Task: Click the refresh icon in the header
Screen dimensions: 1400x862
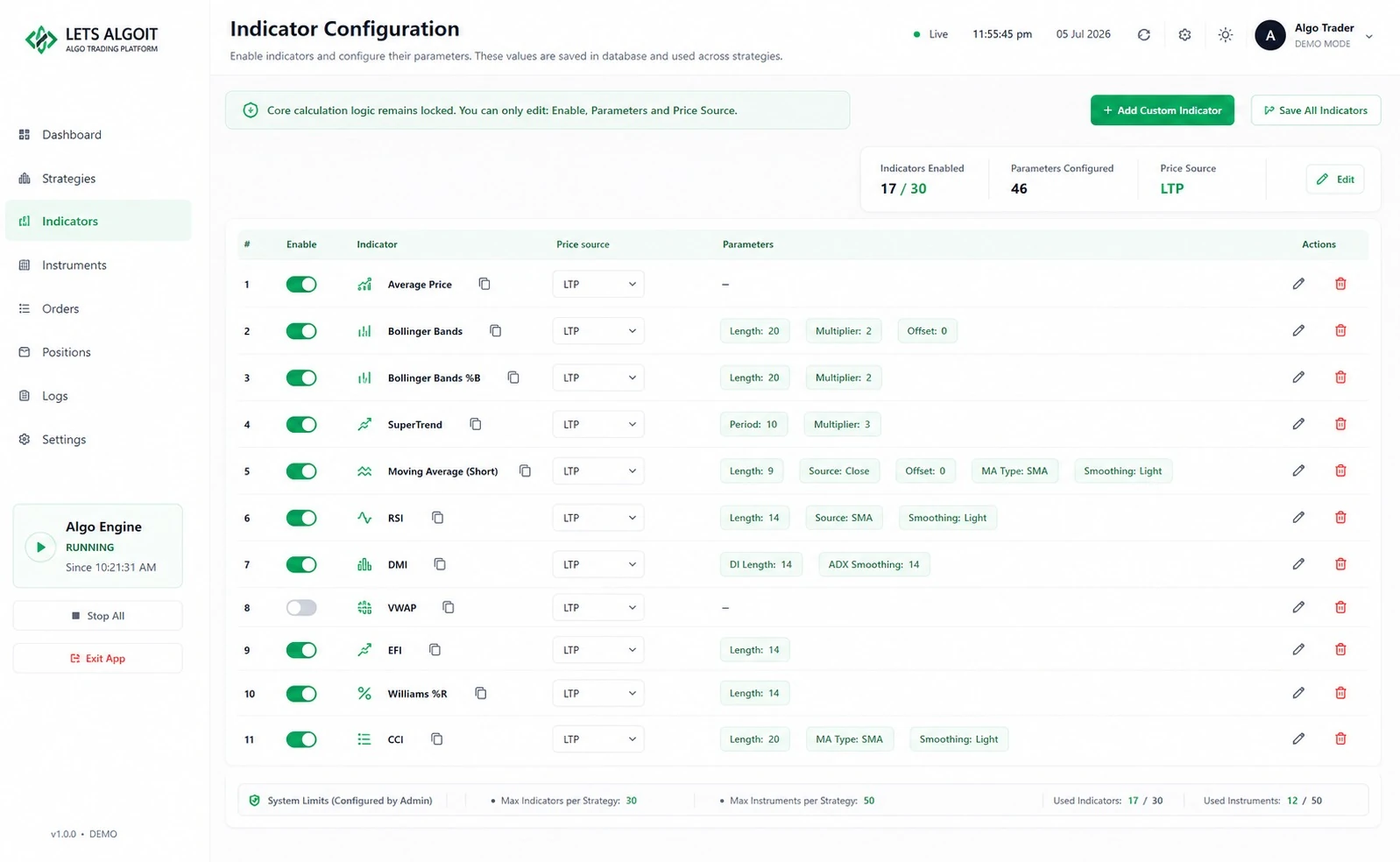Action: (1143, 35)
